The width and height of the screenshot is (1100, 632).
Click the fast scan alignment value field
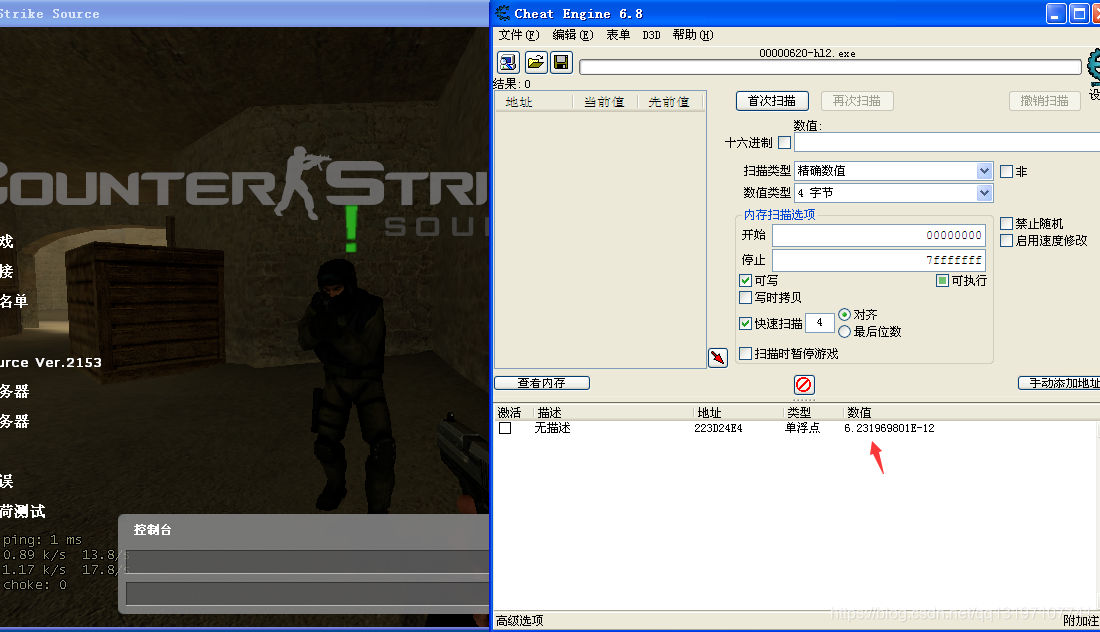[819, 323]
